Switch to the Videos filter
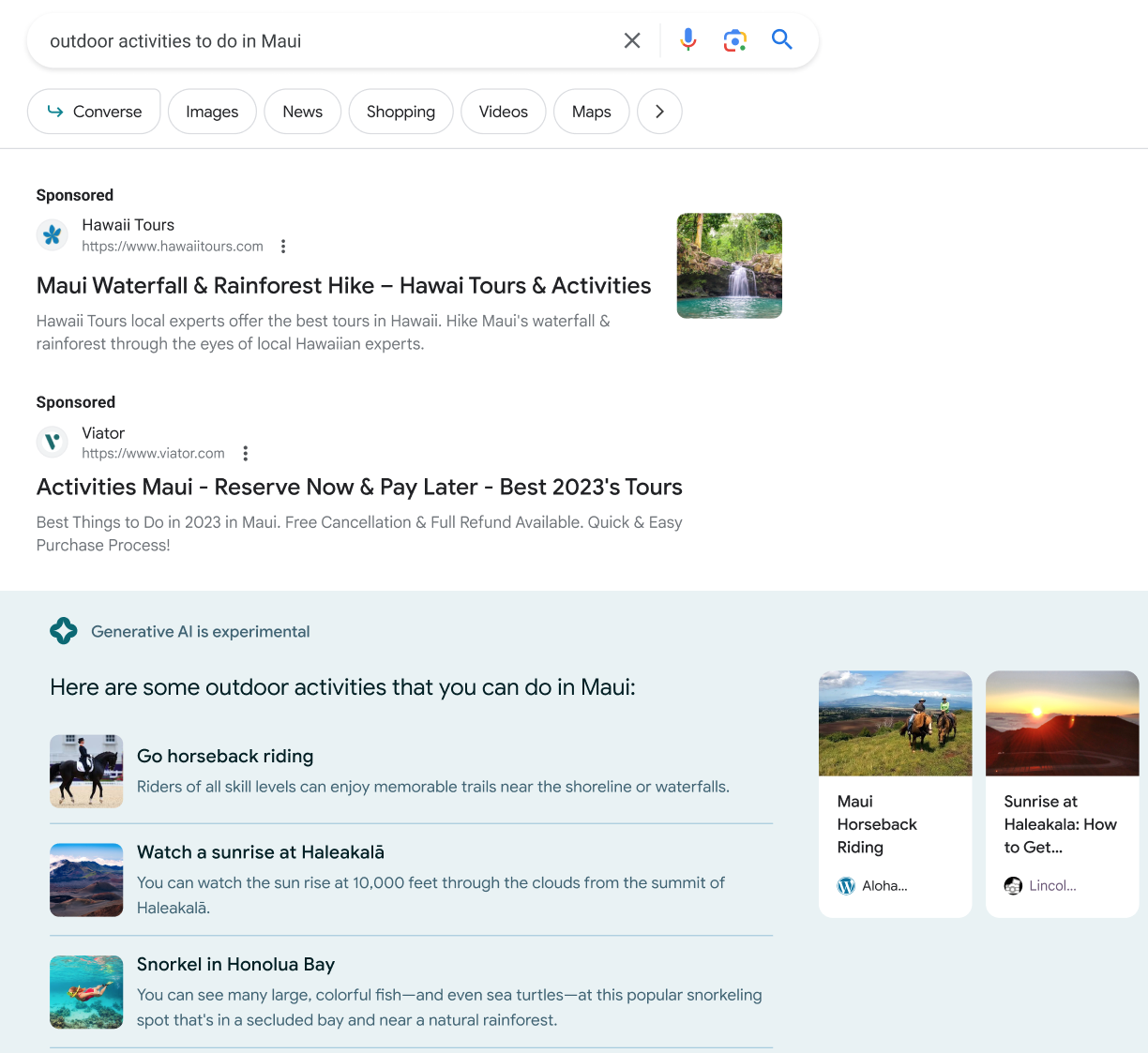Viewport: 1148px width, 1053px height. (504, 112)
